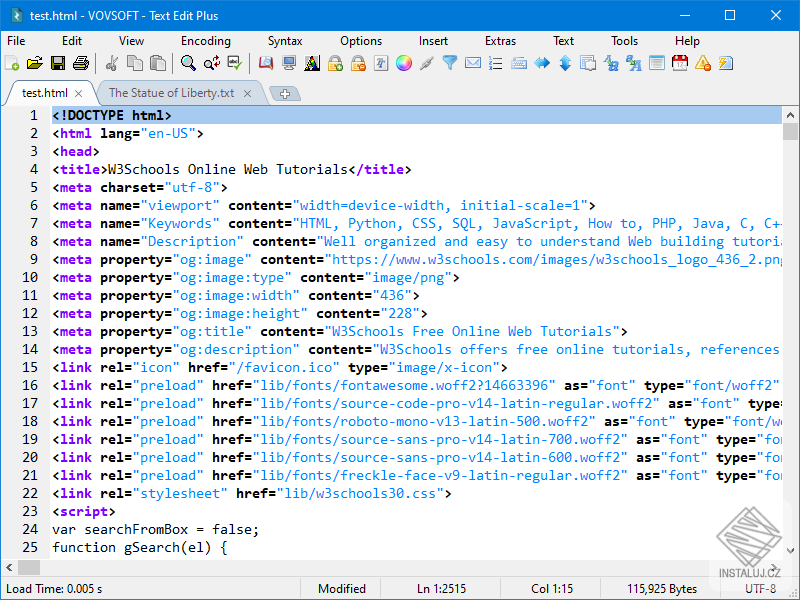Click line 12 in the editor gutter
This screenshot has width=800, height=600.
click(x=30, y=313)
